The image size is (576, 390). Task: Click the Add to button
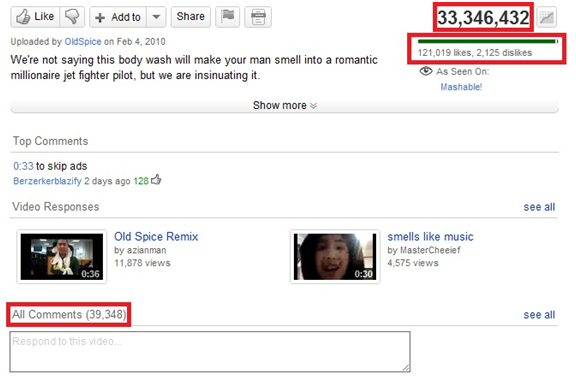118,17
